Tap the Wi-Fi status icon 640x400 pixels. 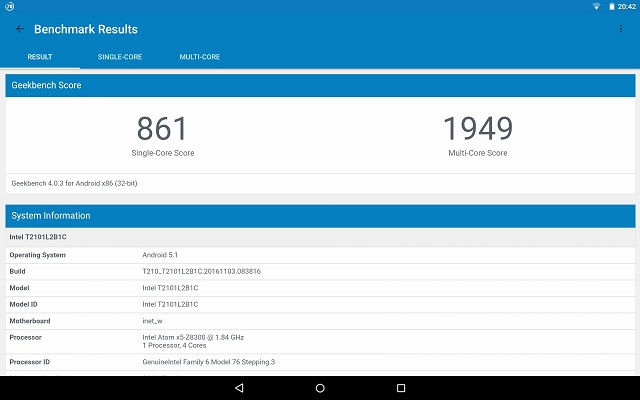point(597,6)
